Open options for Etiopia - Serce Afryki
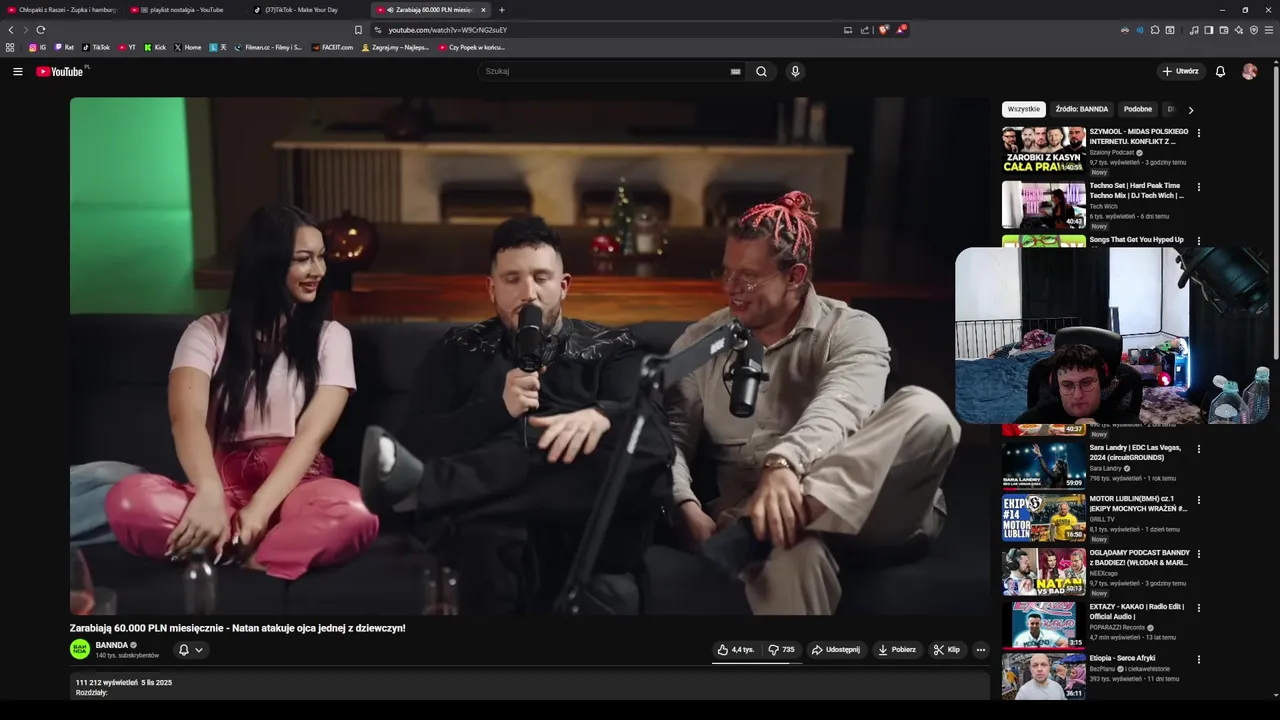The height and width of the screenshot is (720, 1280). pos(1198,660)
